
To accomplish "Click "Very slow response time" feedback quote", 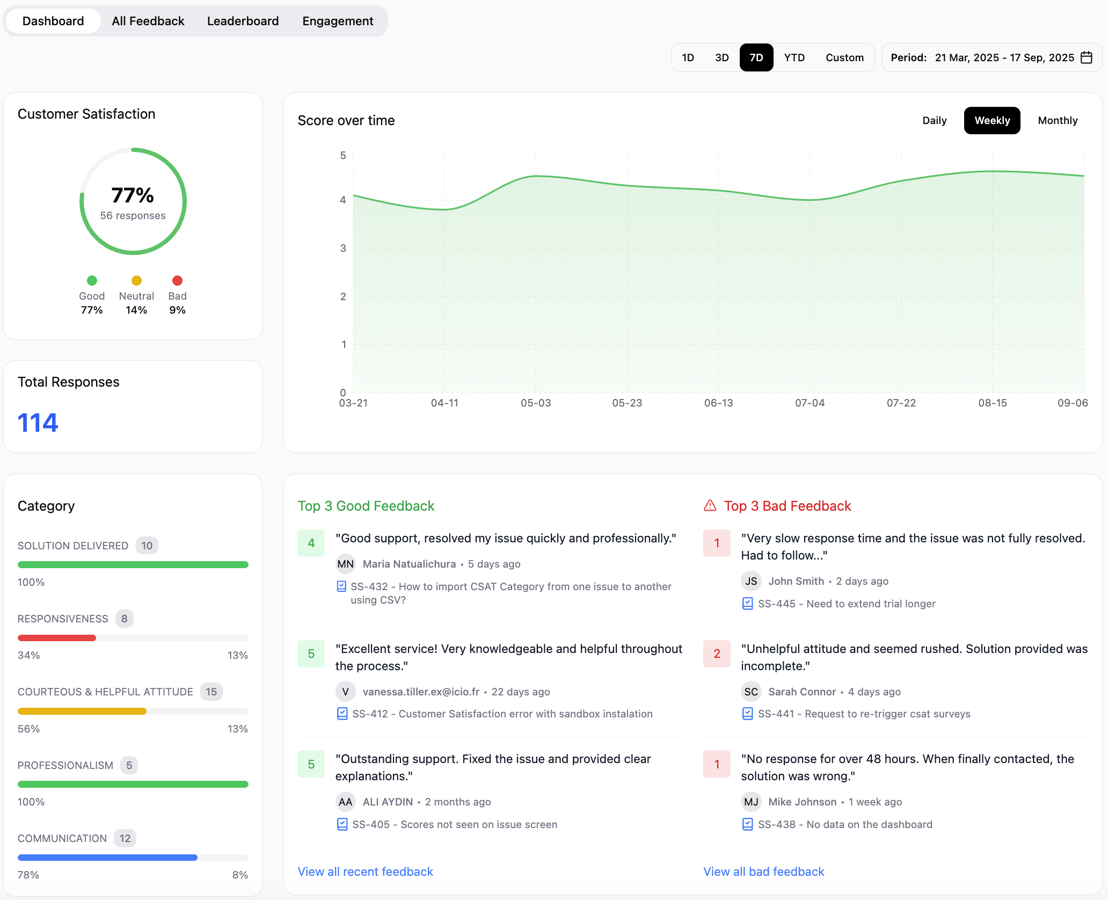I will click(x=913, y=547).
